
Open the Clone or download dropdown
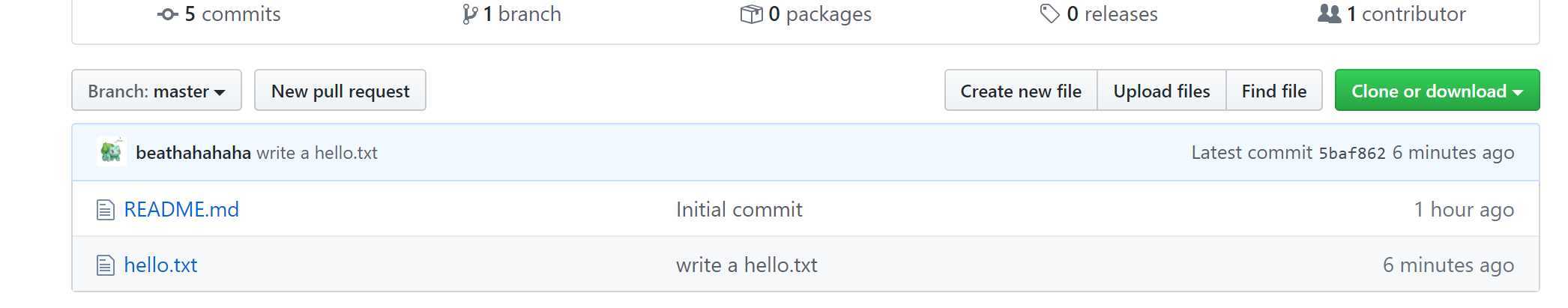1437,91
